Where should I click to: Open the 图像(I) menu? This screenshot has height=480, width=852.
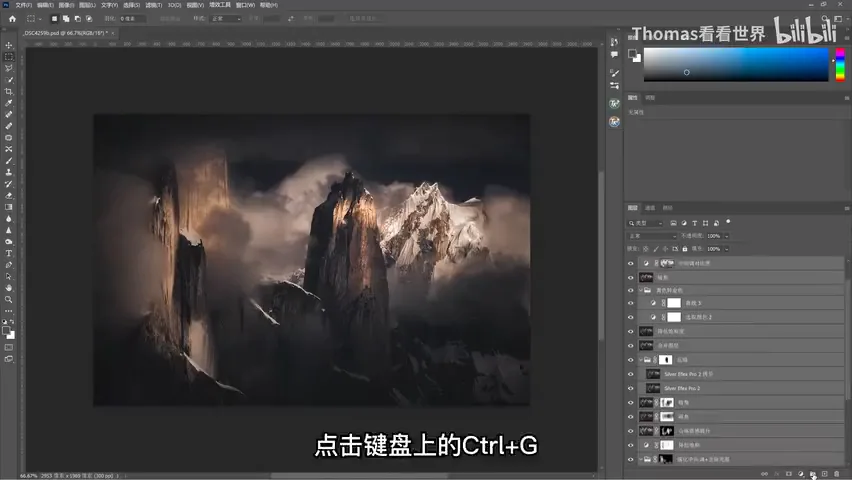(66, 5)
